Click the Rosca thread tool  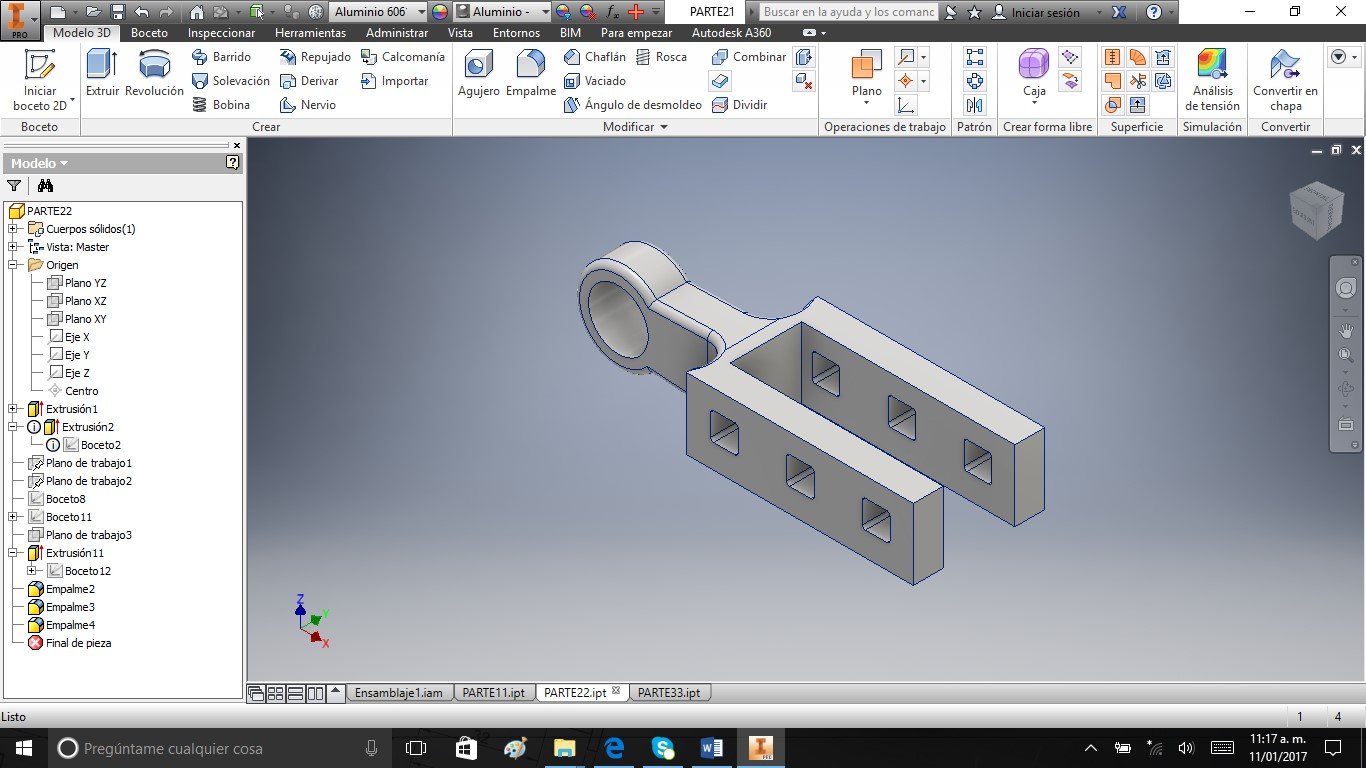click(661, 57)
